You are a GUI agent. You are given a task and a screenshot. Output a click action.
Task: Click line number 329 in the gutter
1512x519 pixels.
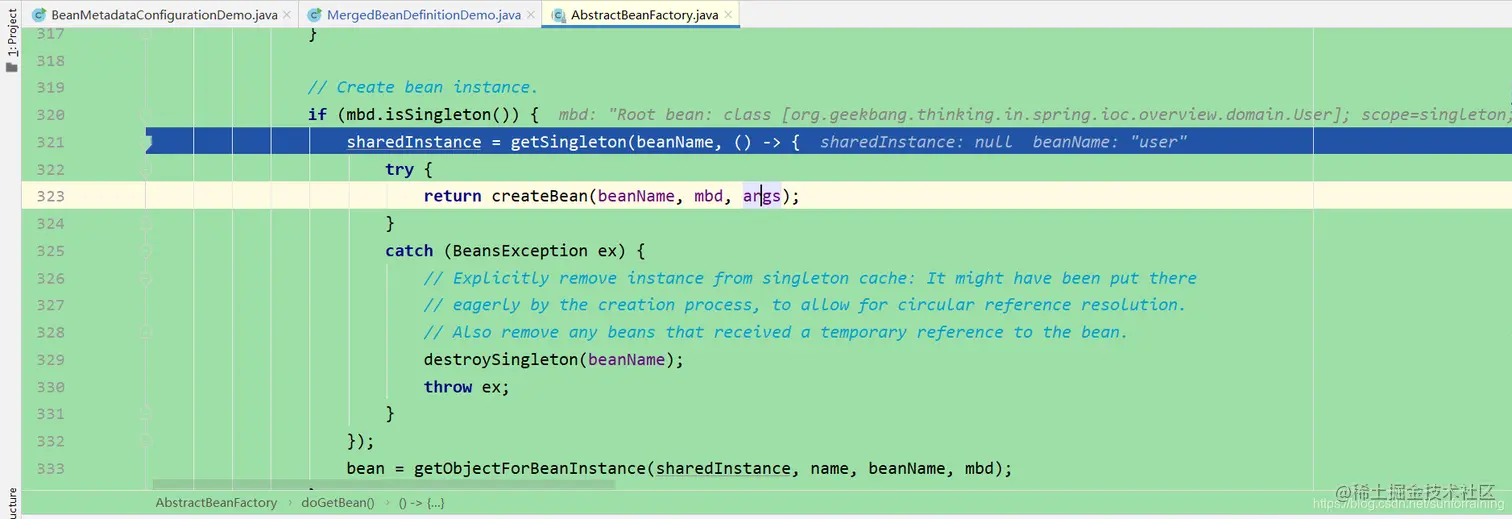tap(50, 359)
